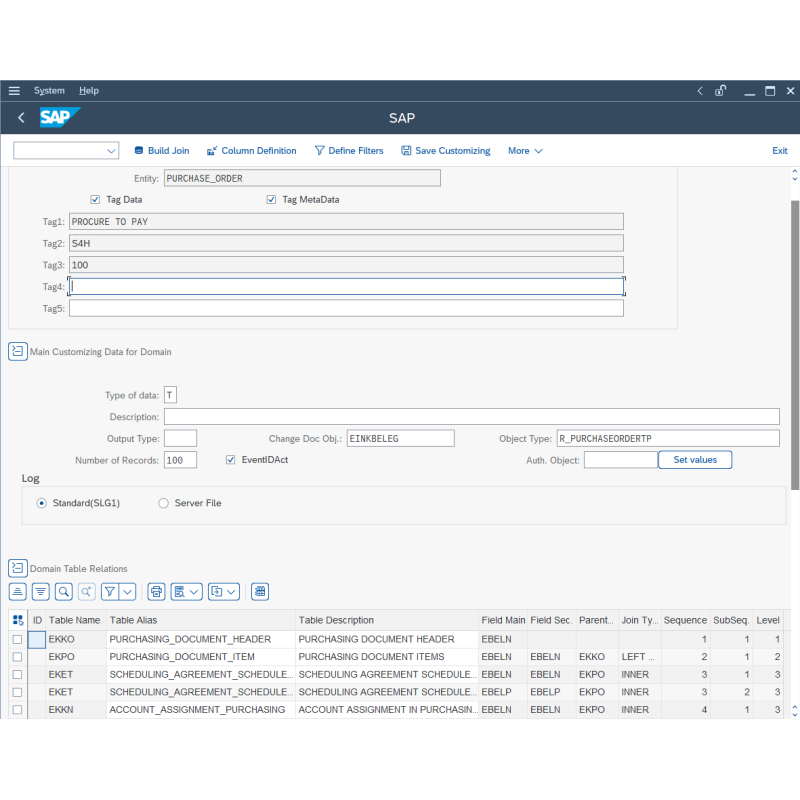Open the SAP hamburger menu icon
The height and width of the screenshot is (800, 800).
pos(14,91)
